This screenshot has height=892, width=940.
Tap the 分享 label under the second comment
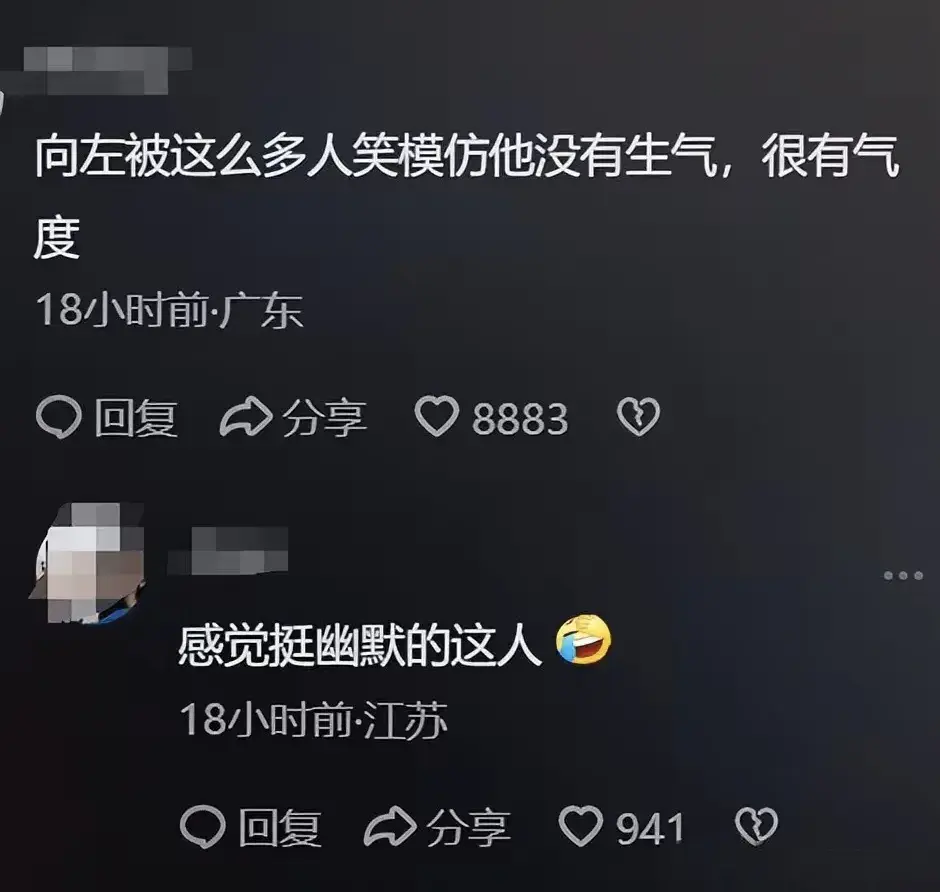pos(468,828)
